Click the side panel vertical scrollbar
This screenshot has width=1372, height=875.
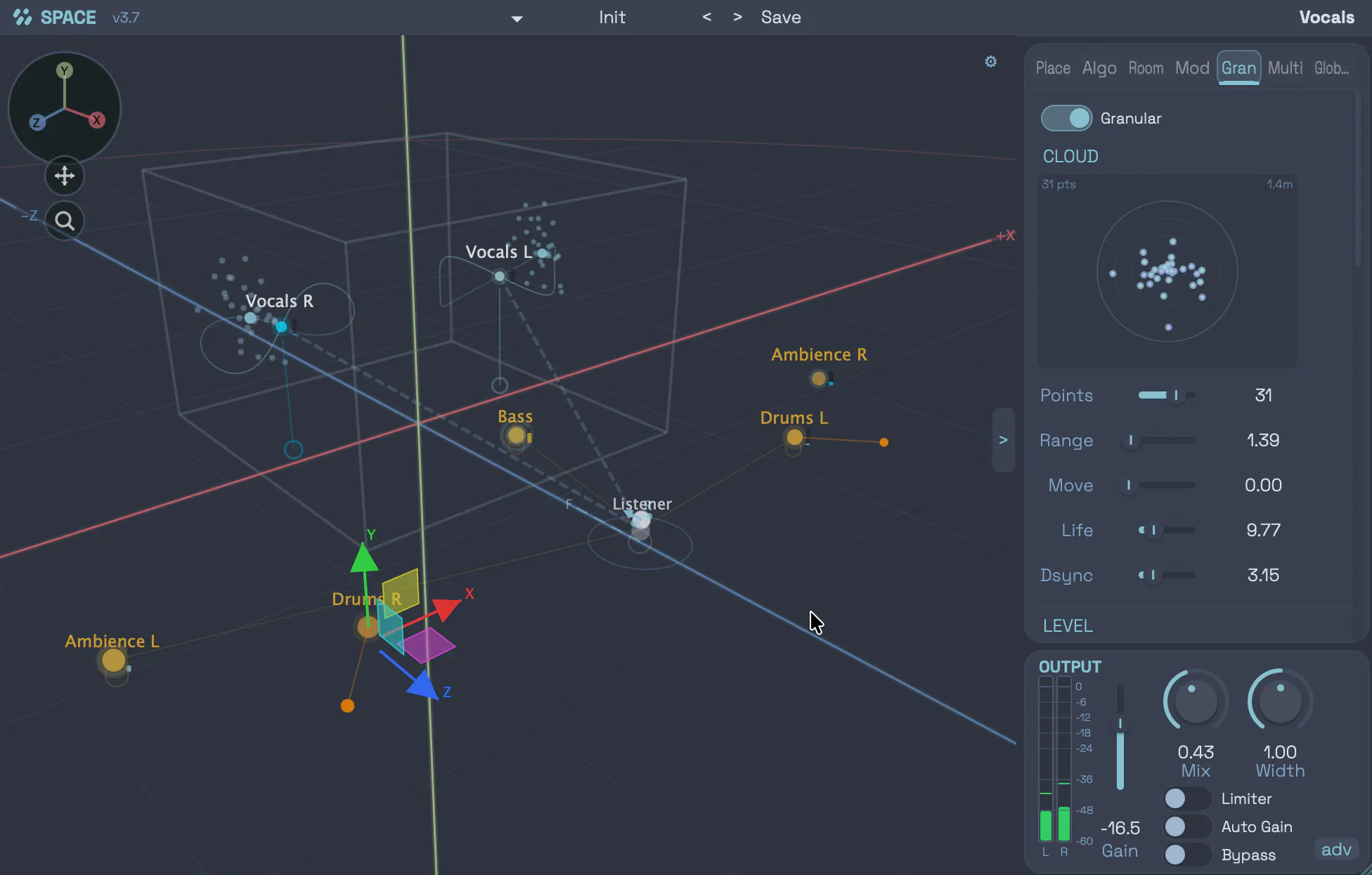click(x=1357, y=179)
